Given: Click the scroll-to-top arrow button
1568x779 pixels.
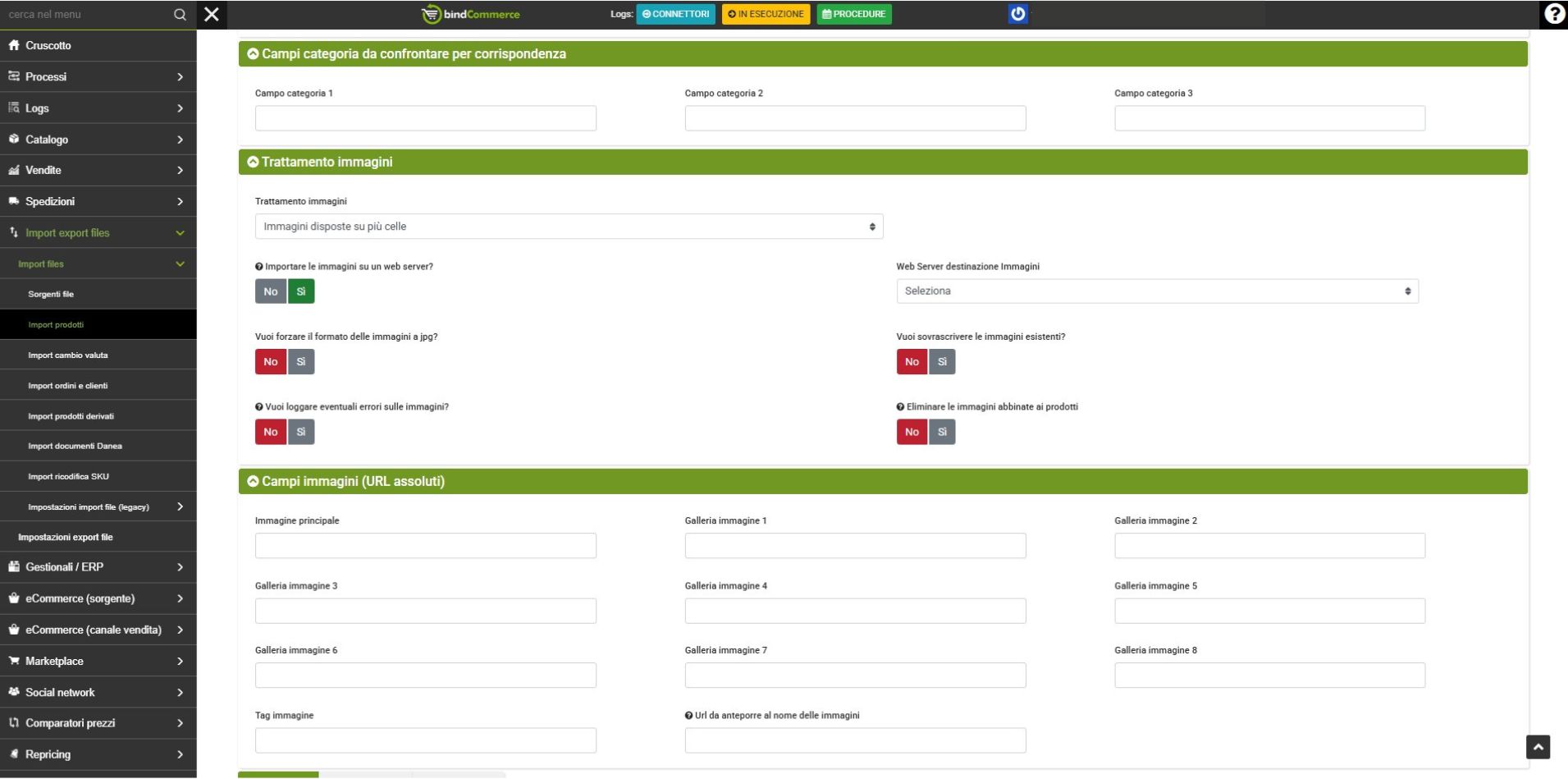Looking at the screenshot, I should click(1538, 747).
